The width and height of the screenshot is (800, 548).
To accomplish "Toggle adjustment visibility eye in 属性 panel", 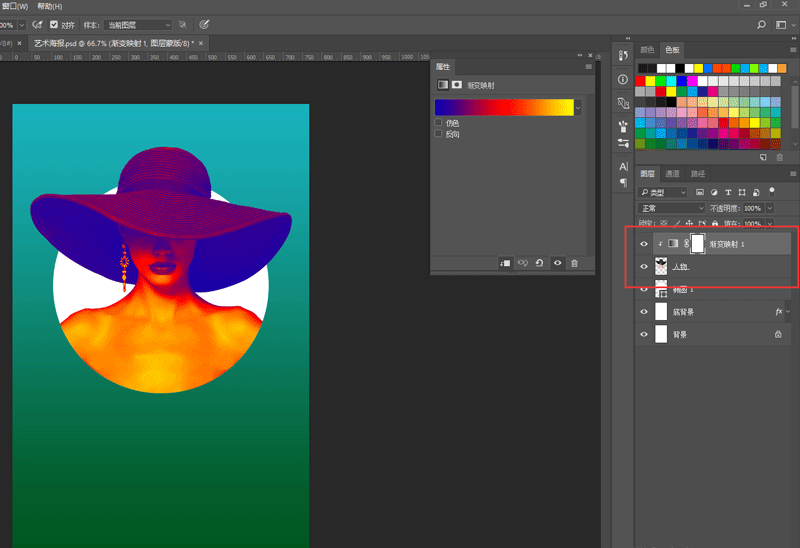I will [x=557, y=263].
